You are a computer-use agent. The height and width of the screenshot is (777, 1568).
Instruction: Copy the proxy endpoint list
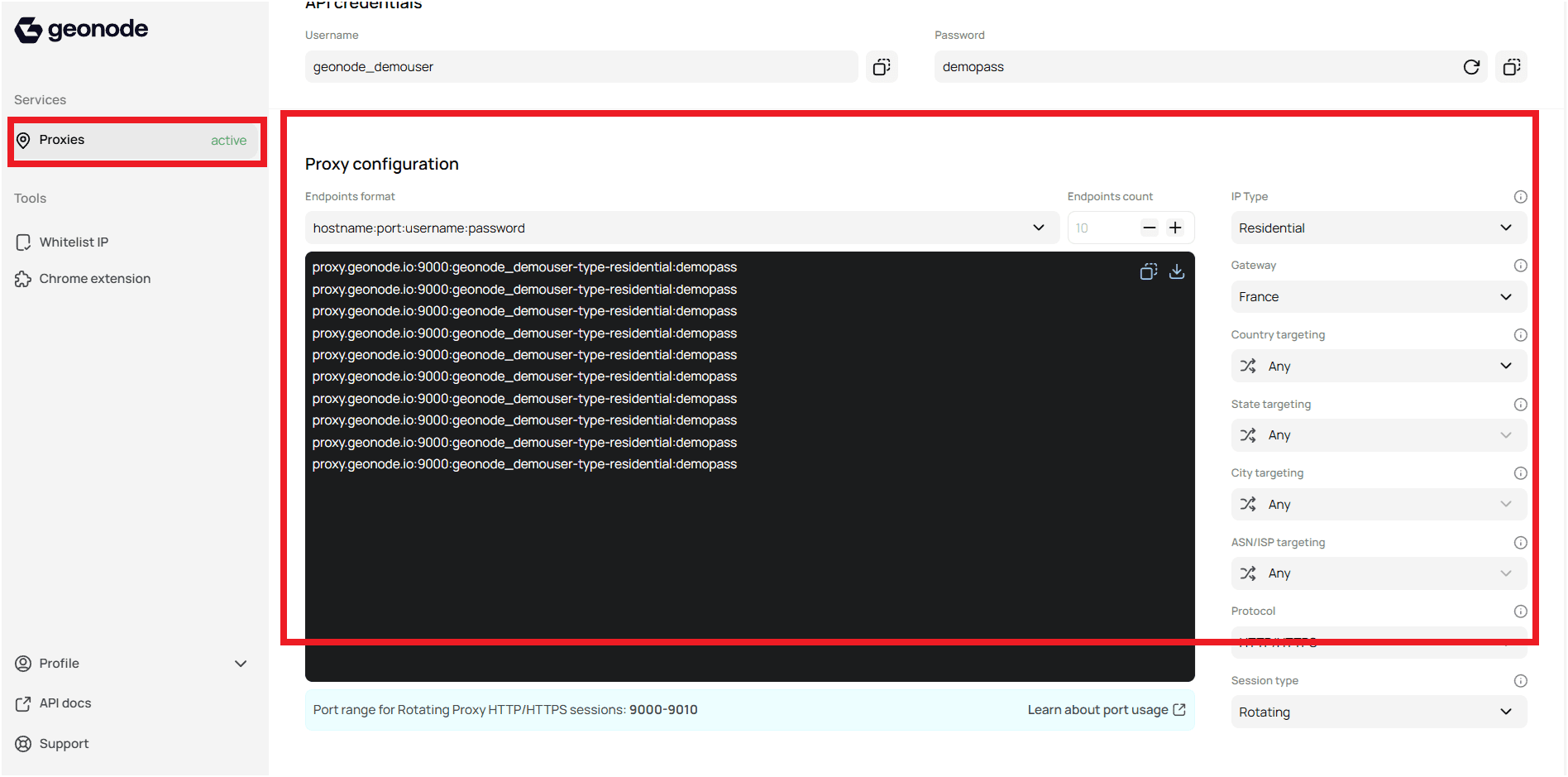[x=1148, y=271]
